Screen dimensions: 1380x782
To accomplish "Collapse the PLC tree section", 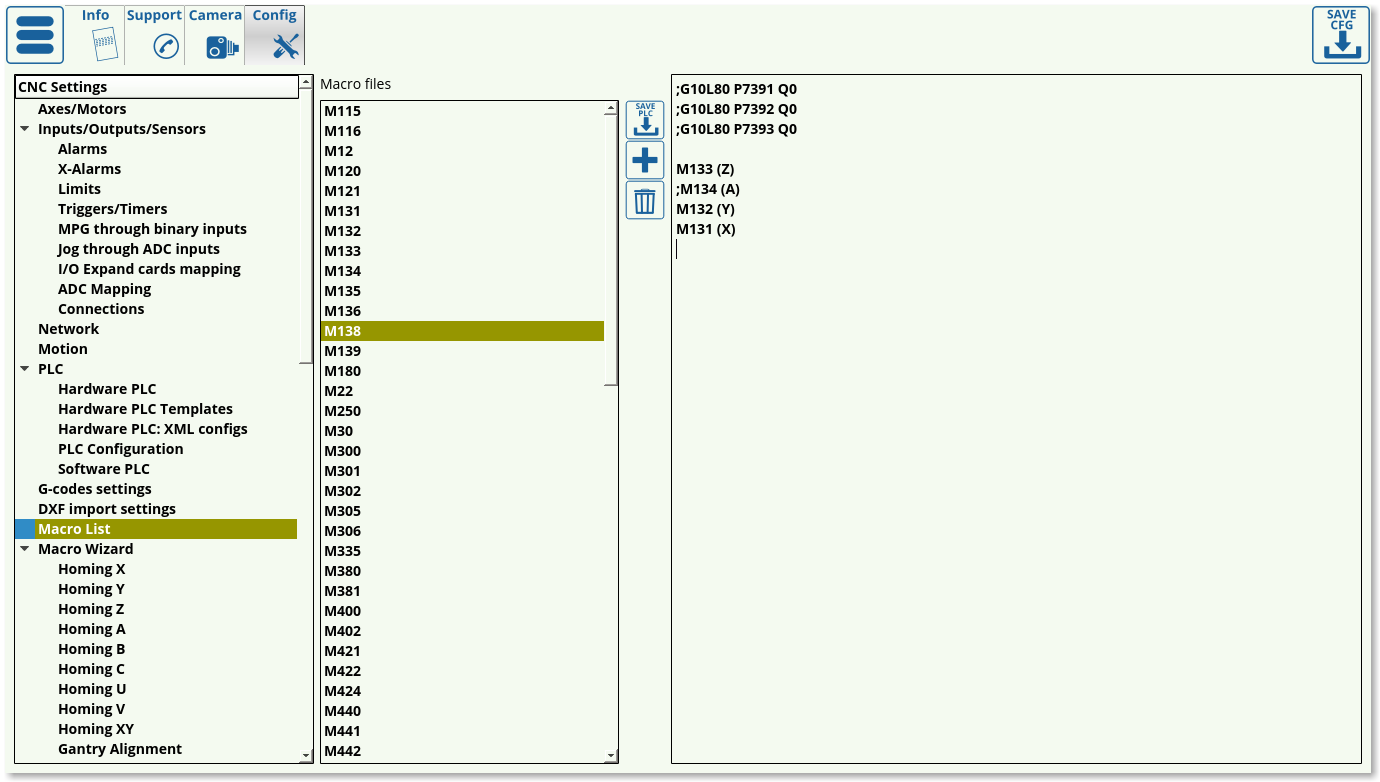I will click(24, 369).
